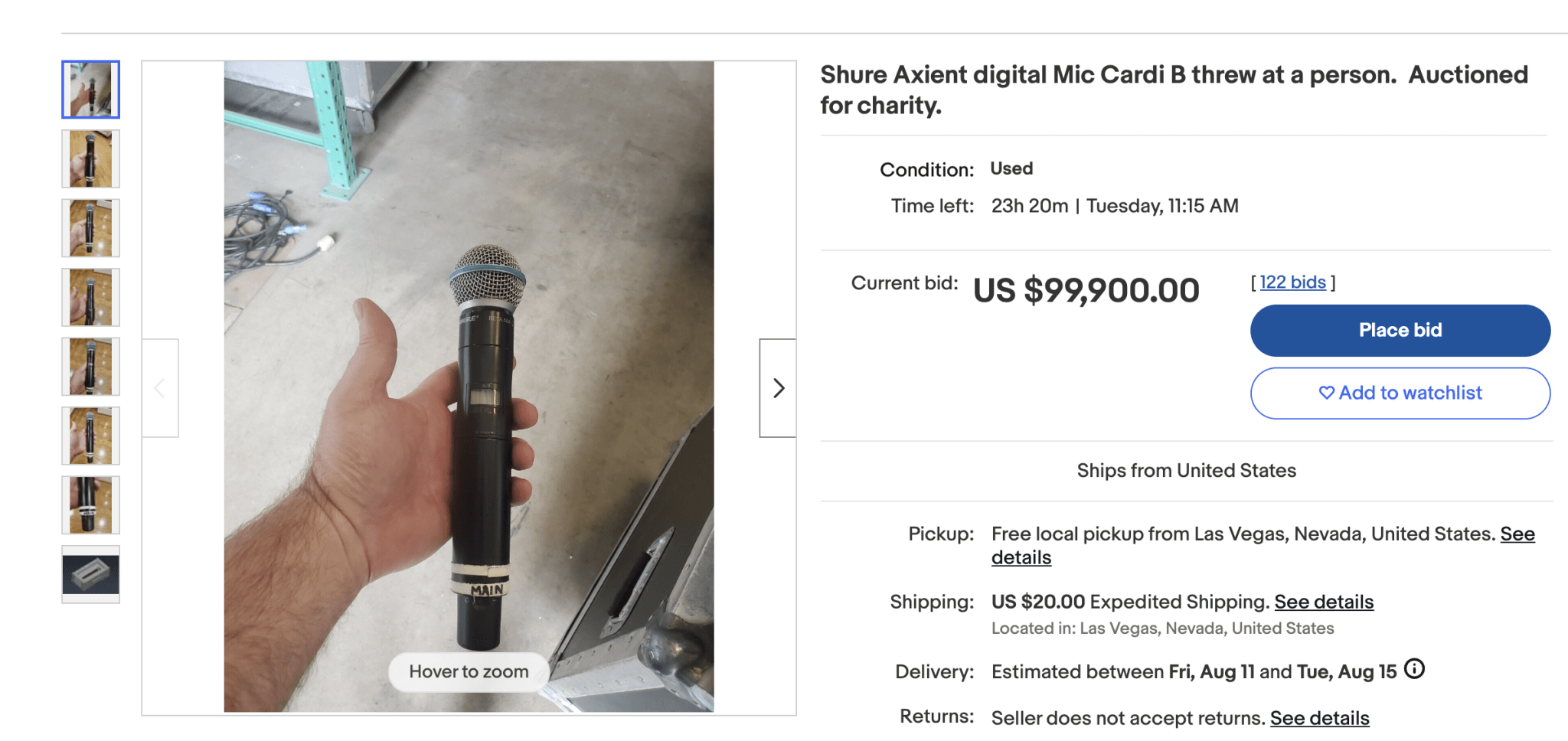
Task: Place a bid on the microphone
Action: click(x=1400, y=331)
